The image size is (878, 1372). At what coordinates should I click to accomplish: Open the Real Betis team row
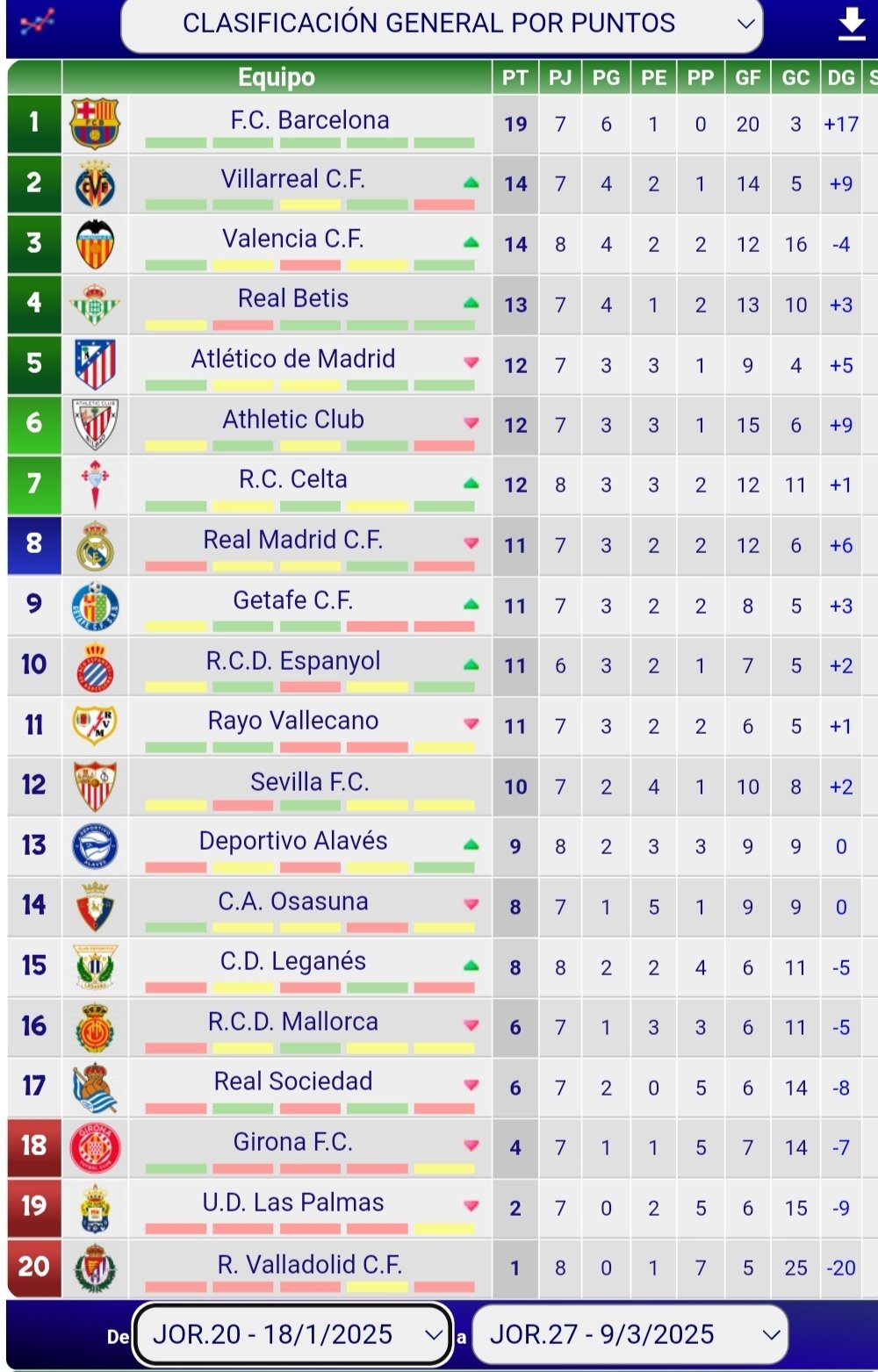click(x=293, y=298)
